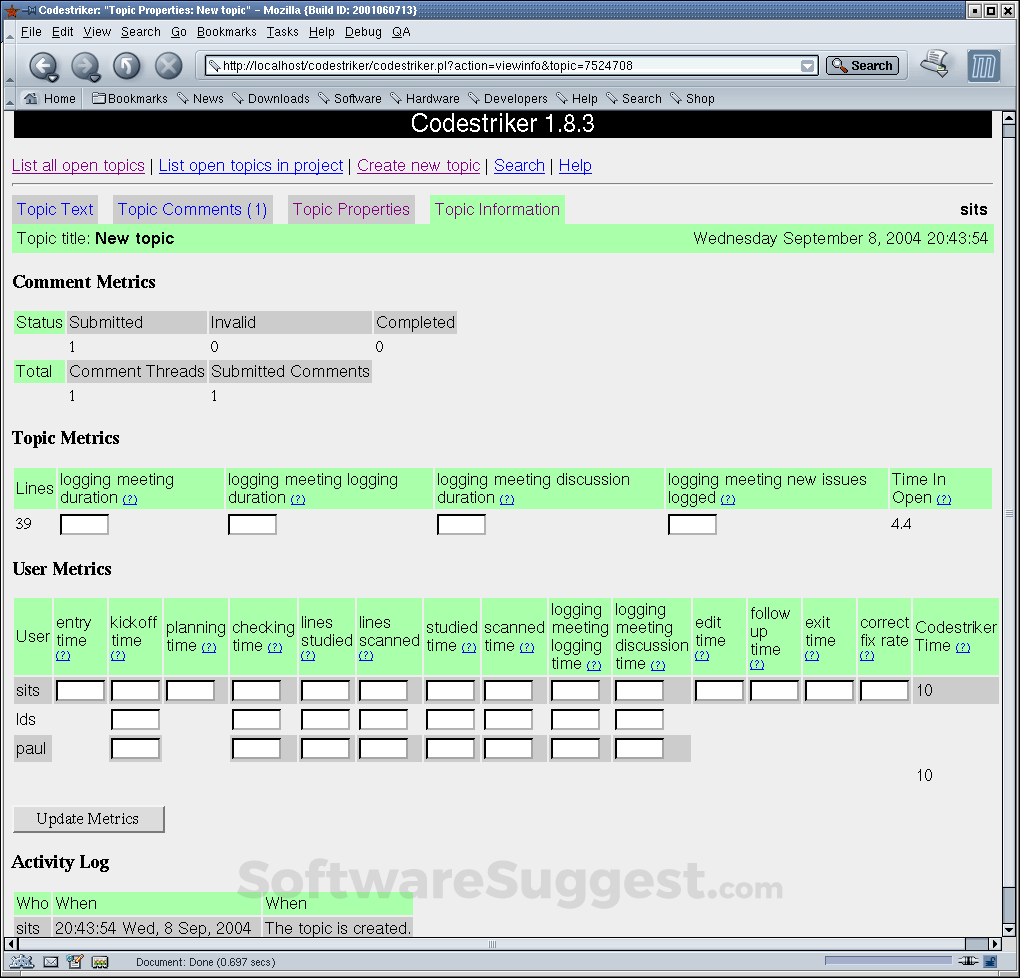Image resolution: width=1020 pixels, height=978 pixels.
Task: Click the Navigator icon in status bar
Action: click(22, 961)
